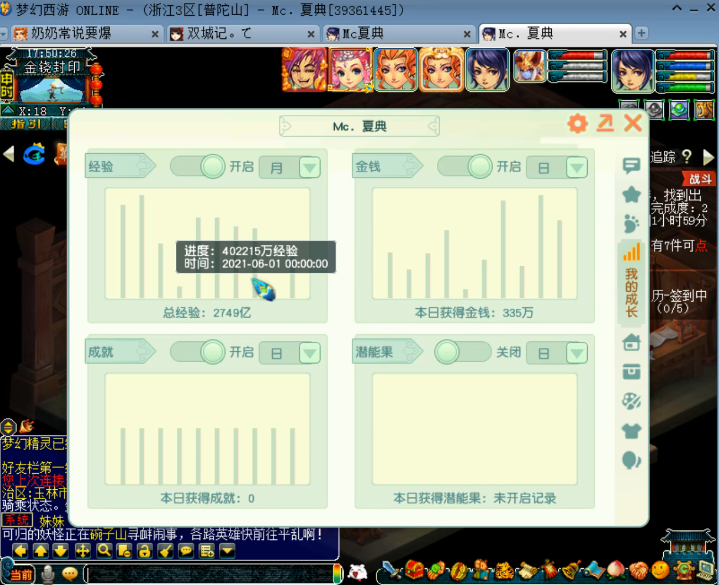Click the chat input text field

click(x=211, y=574)
